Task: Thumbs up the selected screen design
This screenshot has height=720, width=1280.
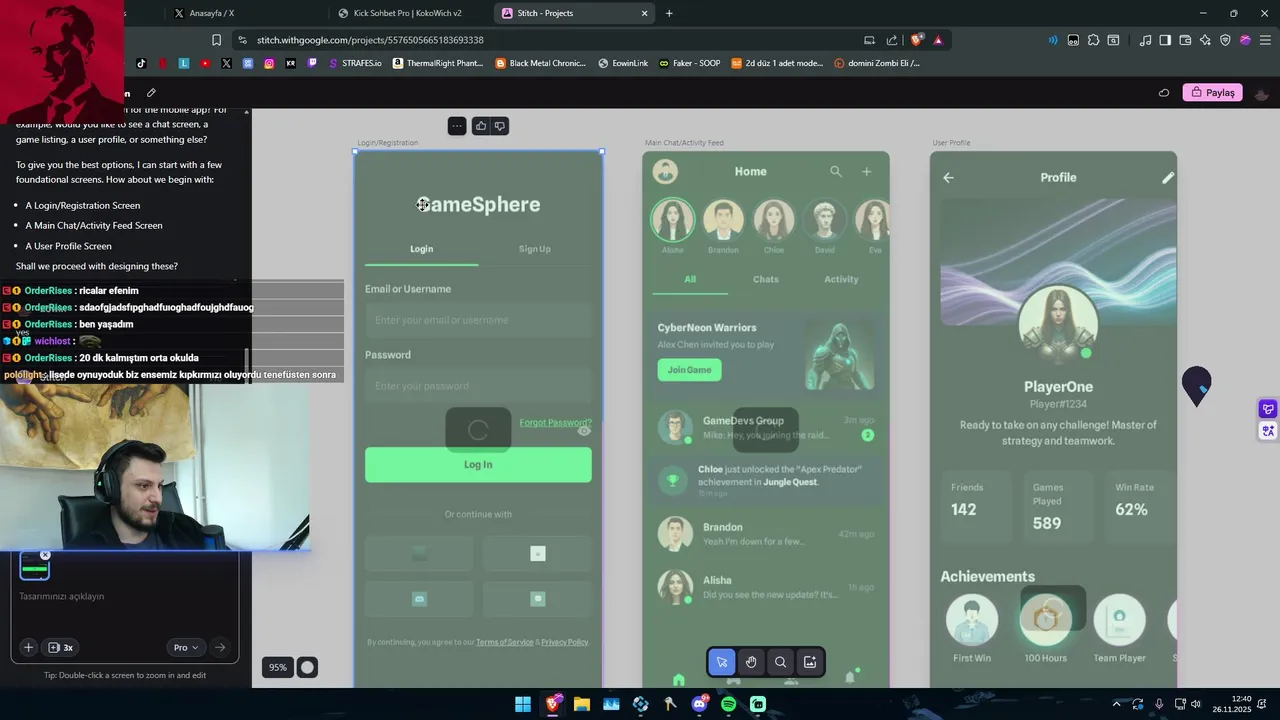Action: pyautogui.click(x=481, y=126)
